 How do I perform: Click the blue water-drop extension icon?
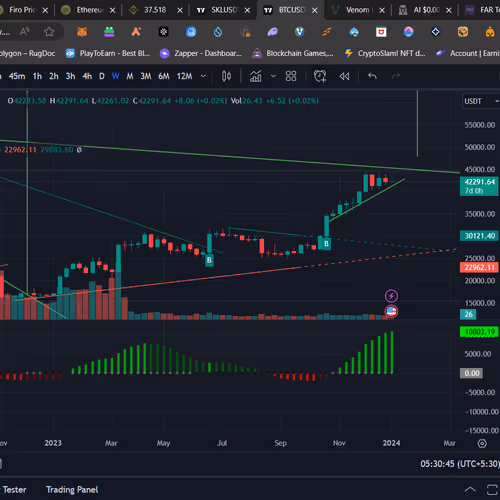[218, 32]
